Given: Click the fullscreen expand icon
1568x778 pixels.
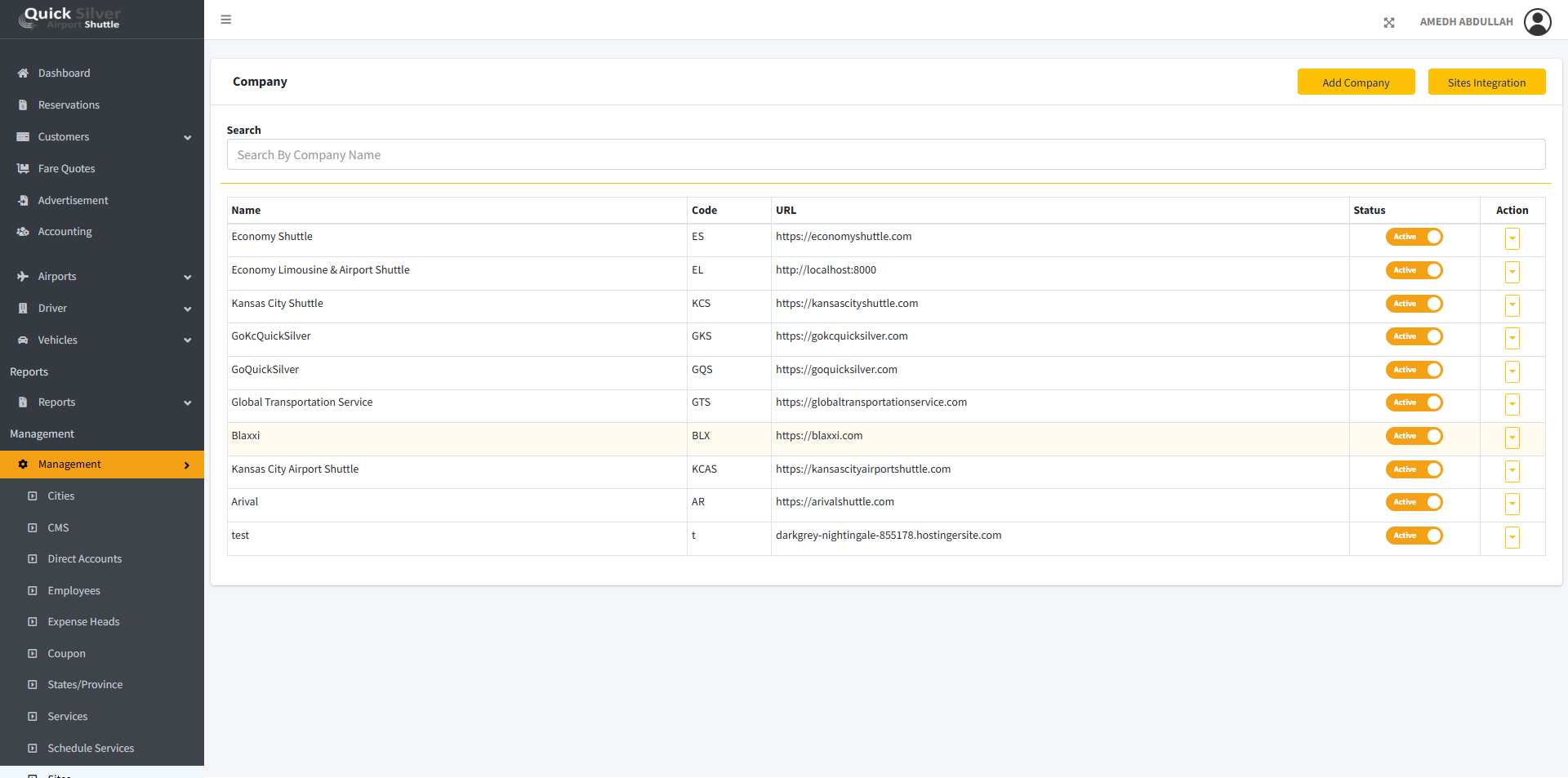Looking at the screenshot, I should tap(1388, 23).
